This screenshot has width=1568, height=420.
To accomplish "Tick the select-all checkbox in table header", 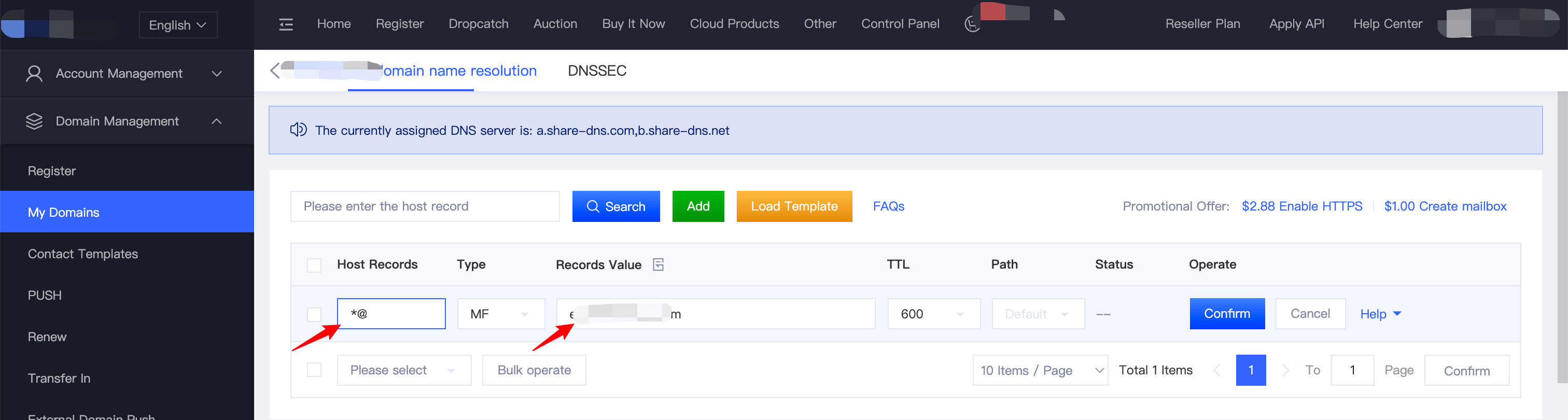I will (x=314, y=265).
